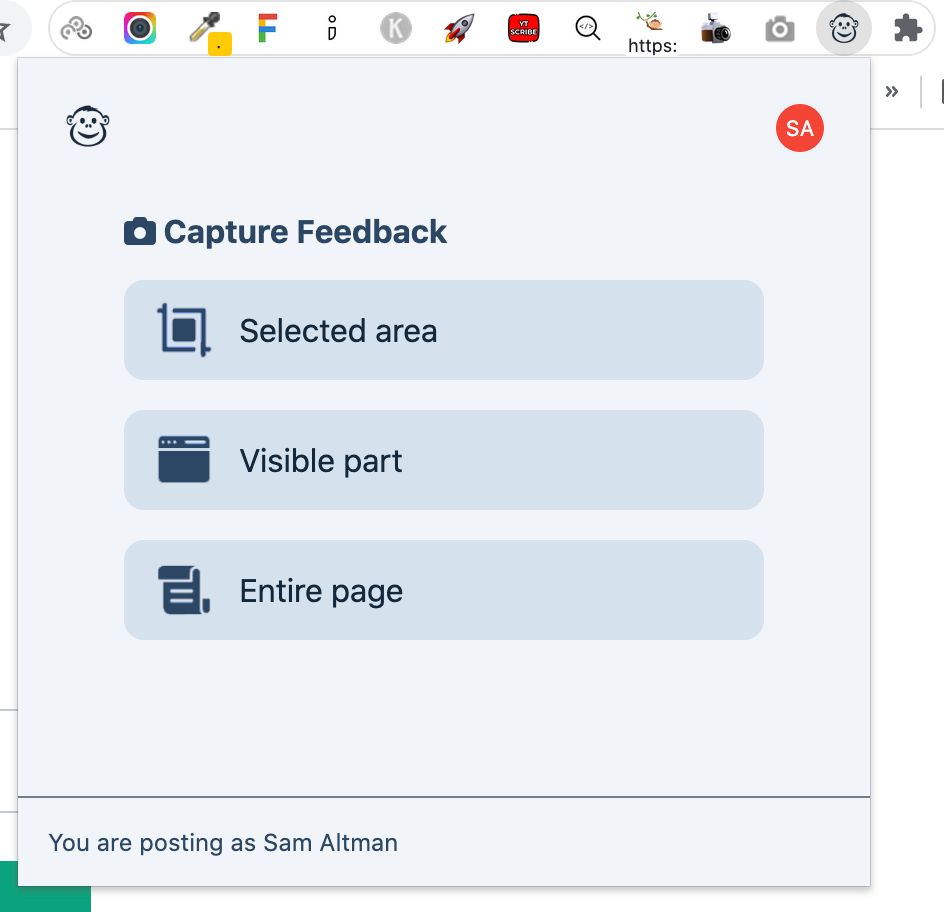The height and width of the screenshot is (912, 944).
Task: Select the eyedropper color picker extension
Action: (x=207, y=27)
